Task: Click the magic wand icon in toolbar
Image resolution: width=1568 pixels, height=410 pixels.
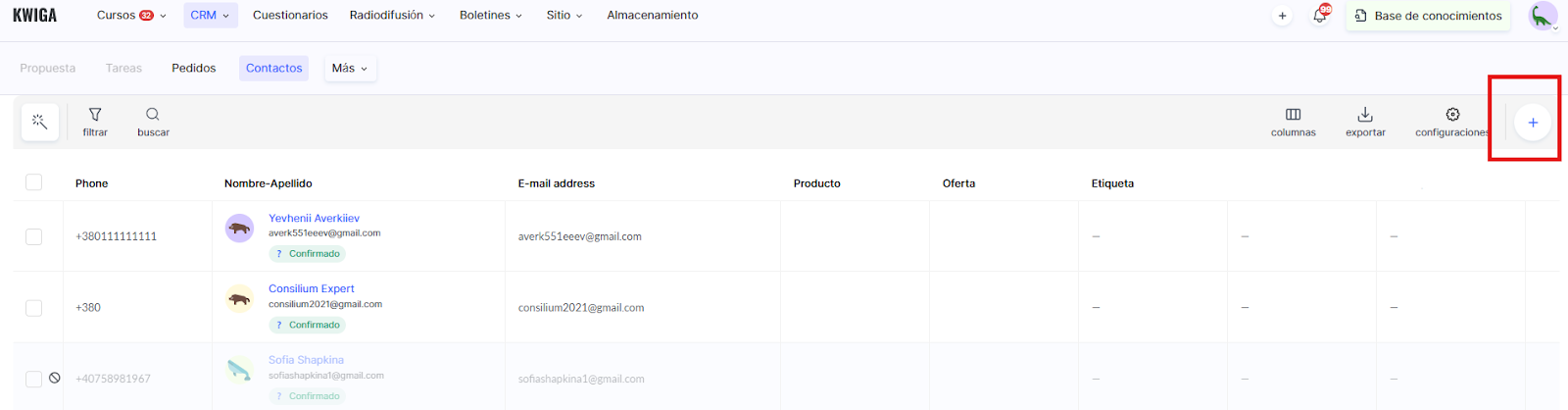Action: pos(40,122)
